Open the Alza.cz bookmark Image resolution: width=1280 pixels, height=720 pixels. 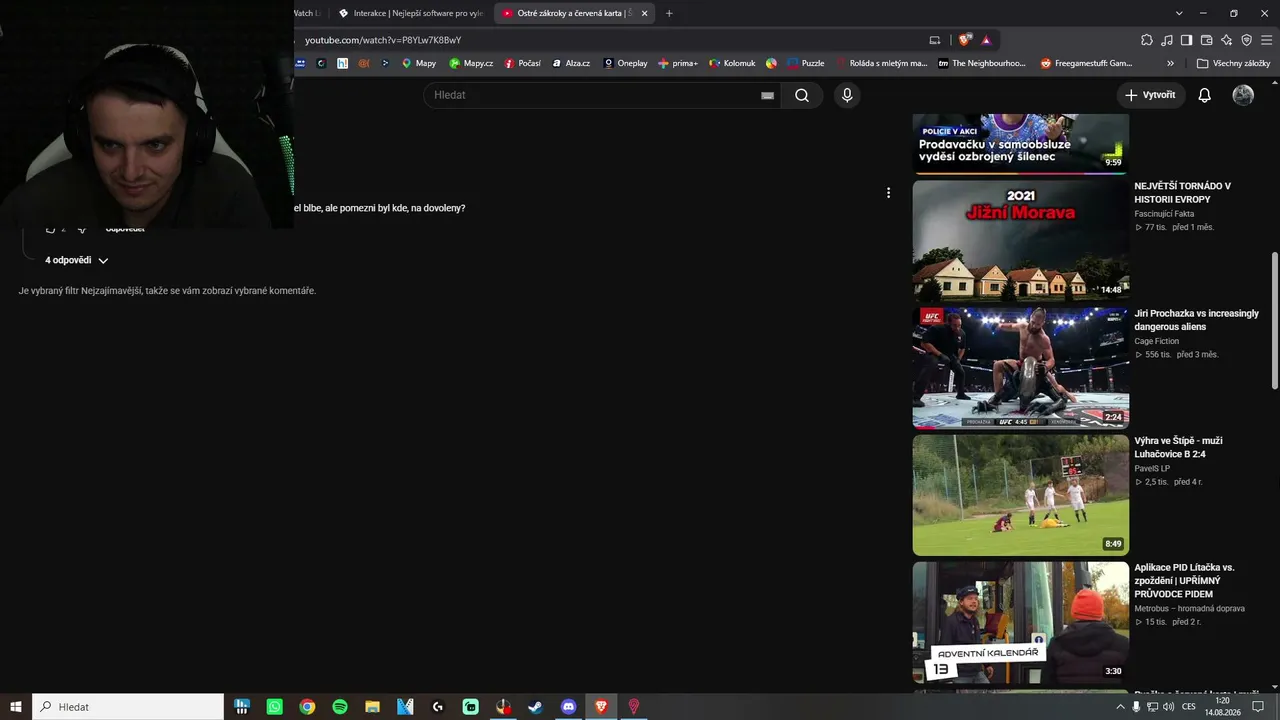(571, 63)
